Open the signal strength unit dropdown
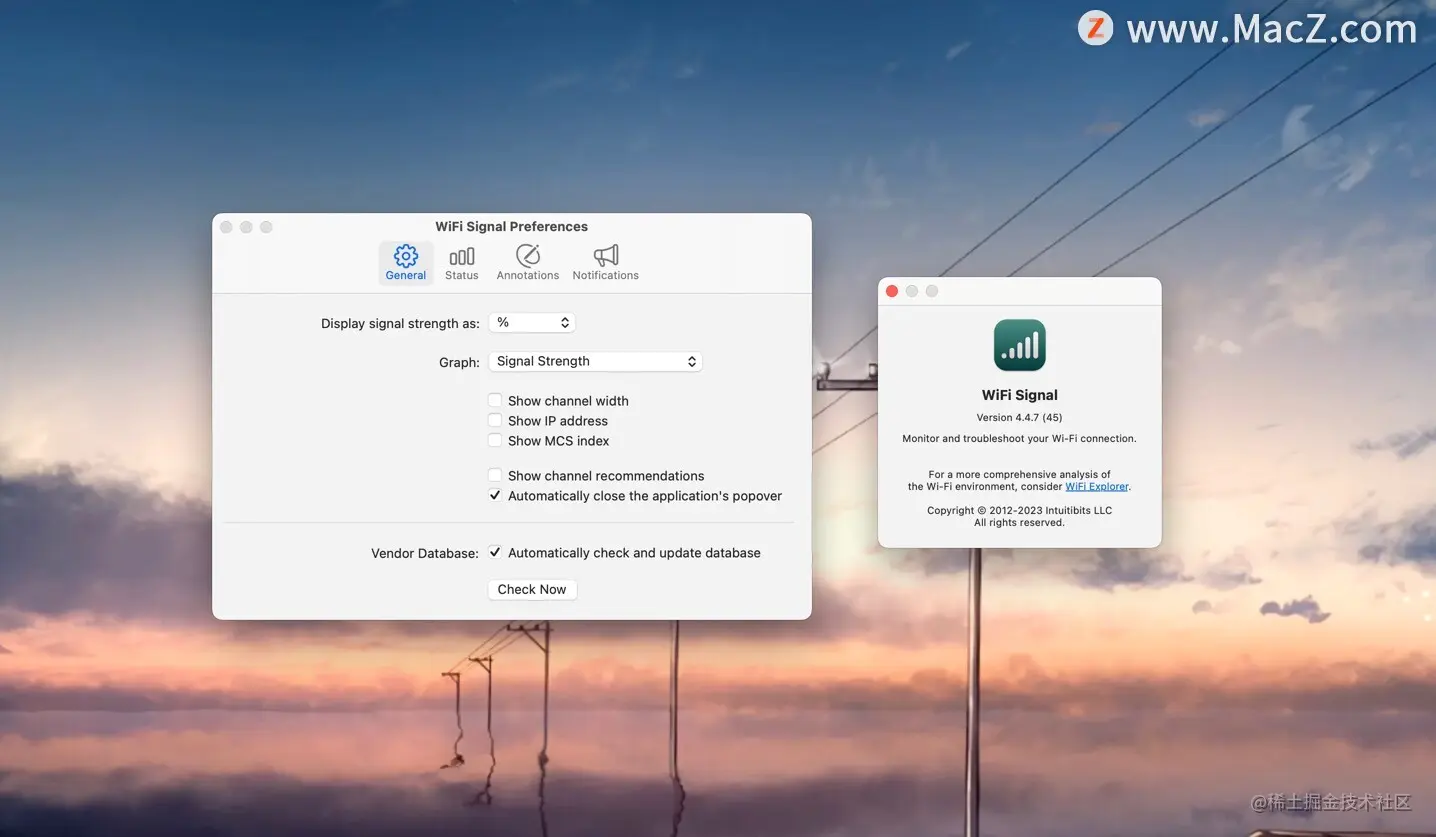Viewport: 1436px width, 837px height. (532, 323)
